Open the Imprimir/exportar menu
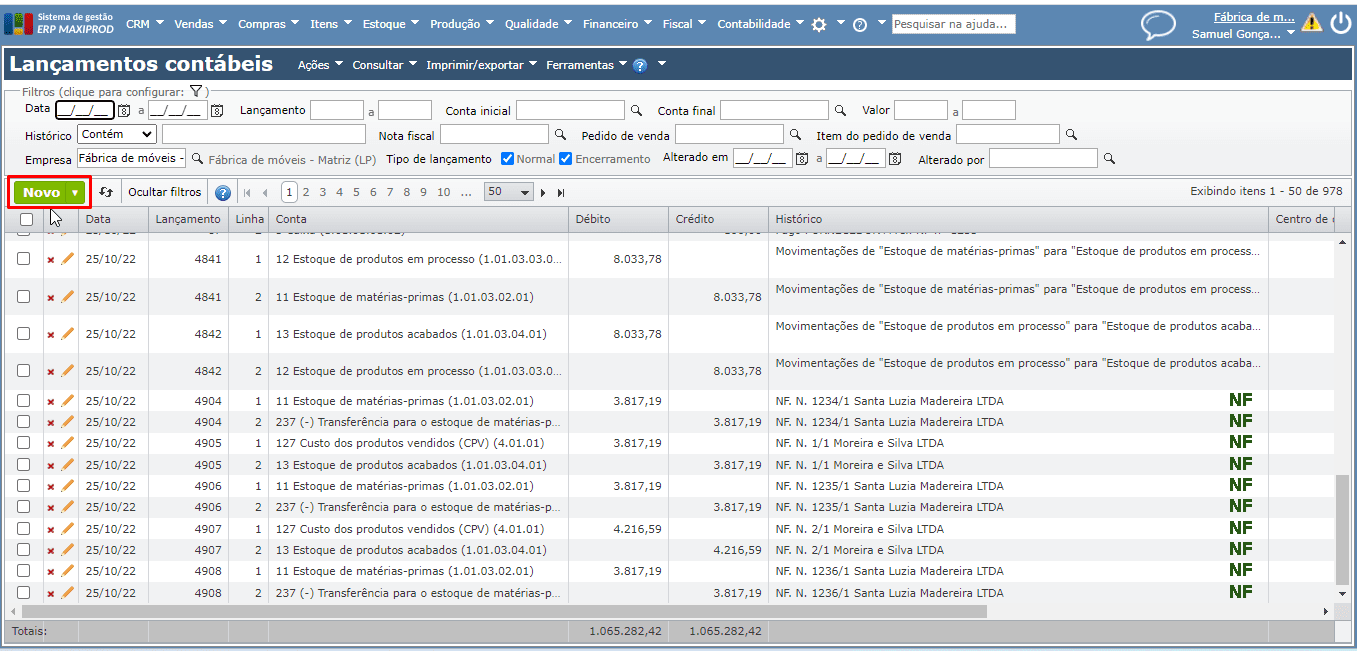 481,65
